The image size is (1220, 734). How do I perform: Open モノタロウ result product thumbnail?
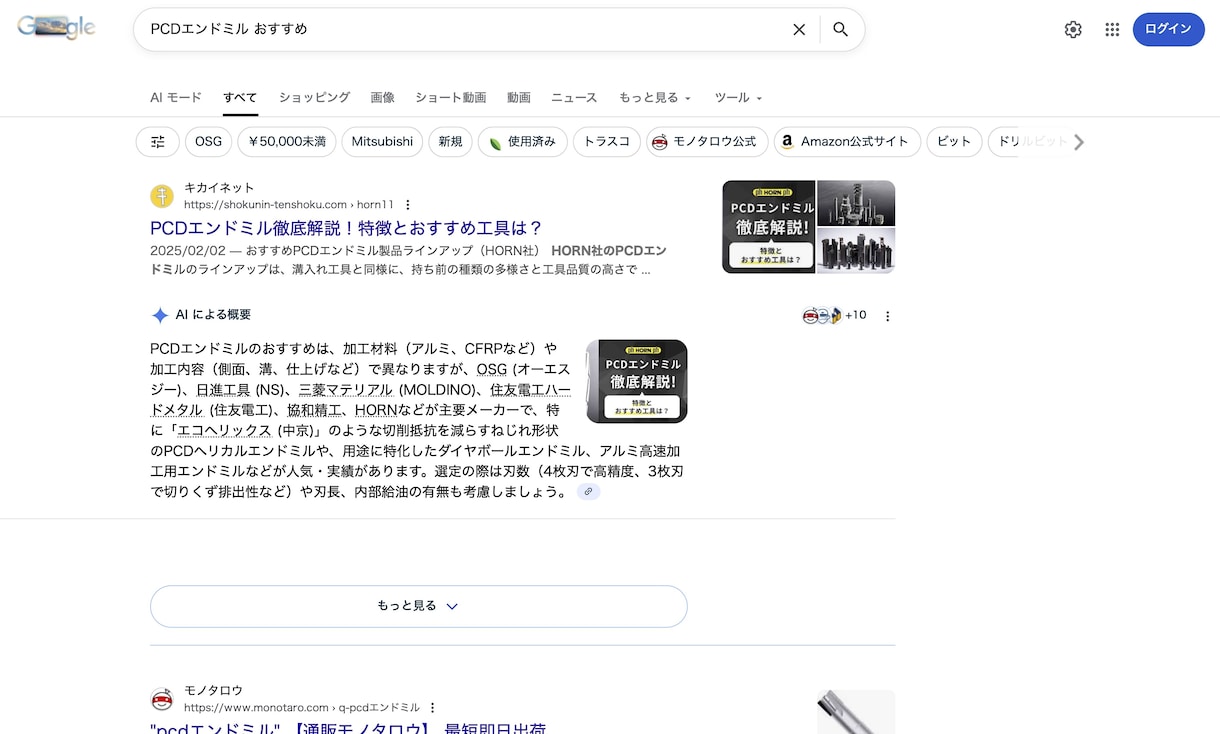pos(856,712)
